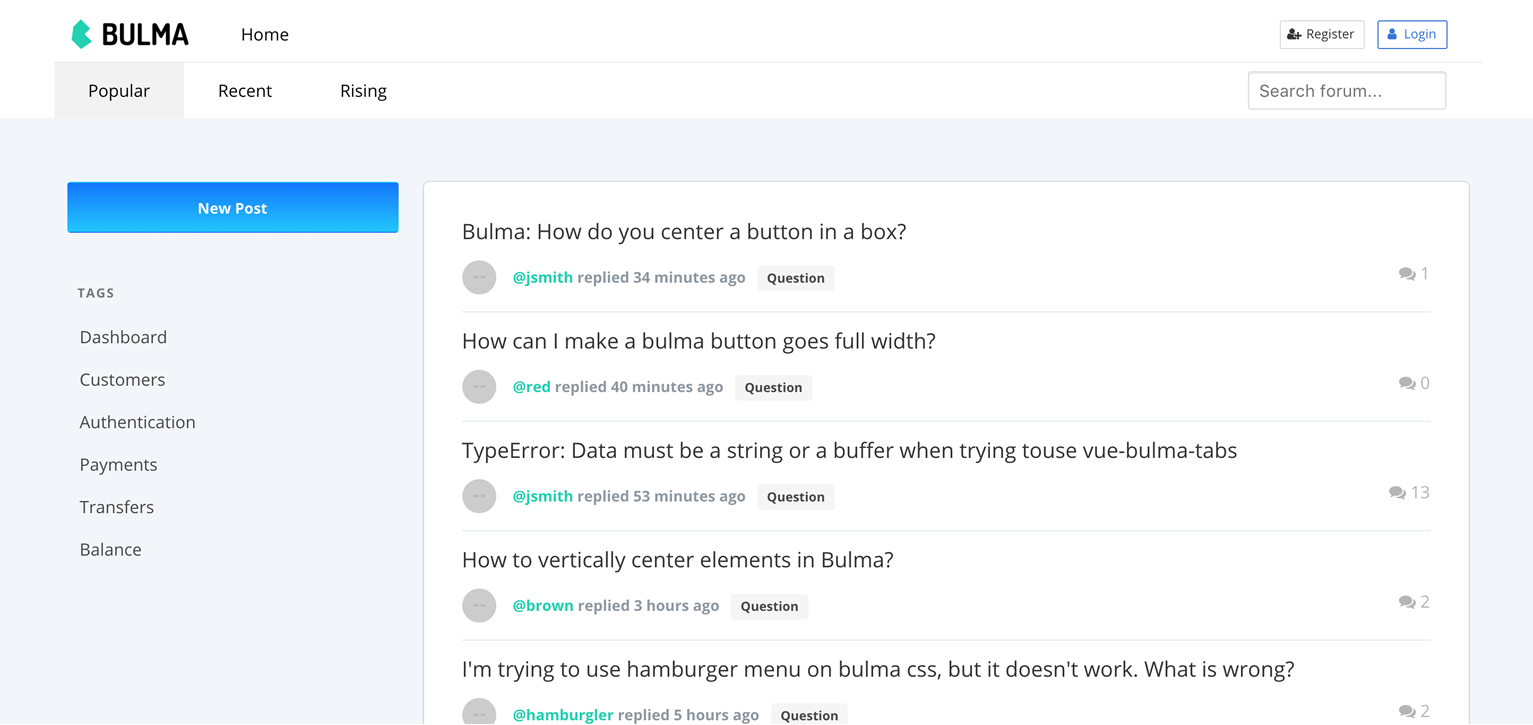
Task: Go to Home in the navbar
Action: click(x=265, y=35)
